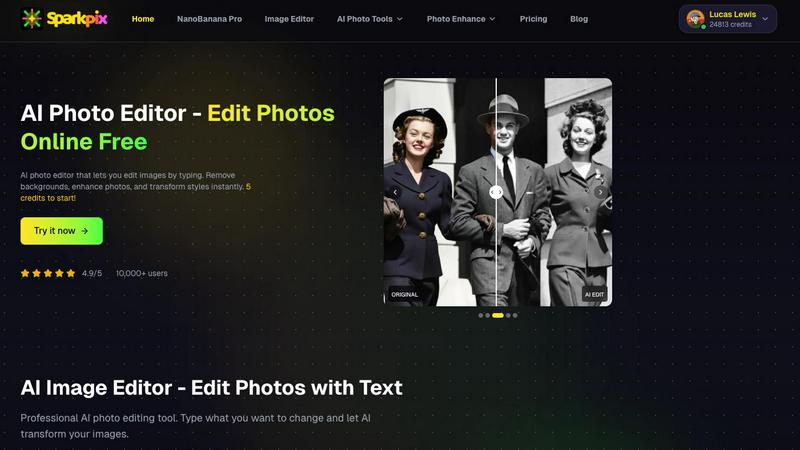This screenshot has height=450, width=800.
Task: Click the fifth rating star
Action: pos(70,273)
